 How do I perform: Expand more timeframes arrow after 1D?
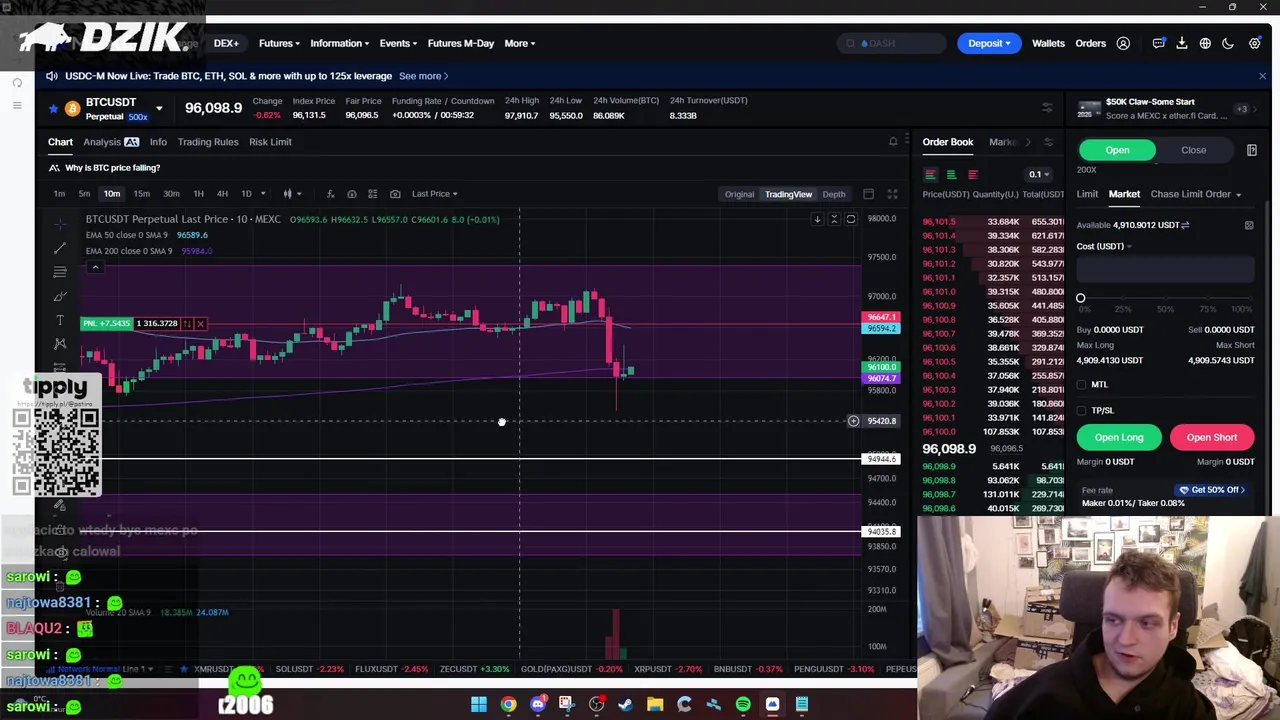262,194
